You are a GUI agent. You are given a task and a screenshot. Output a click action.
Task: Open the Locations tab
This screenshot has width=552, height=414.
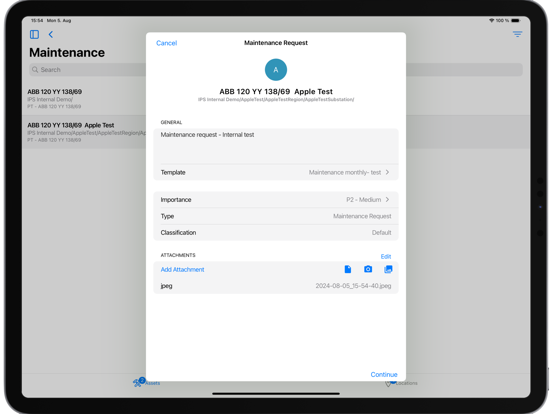pos(402,383)
